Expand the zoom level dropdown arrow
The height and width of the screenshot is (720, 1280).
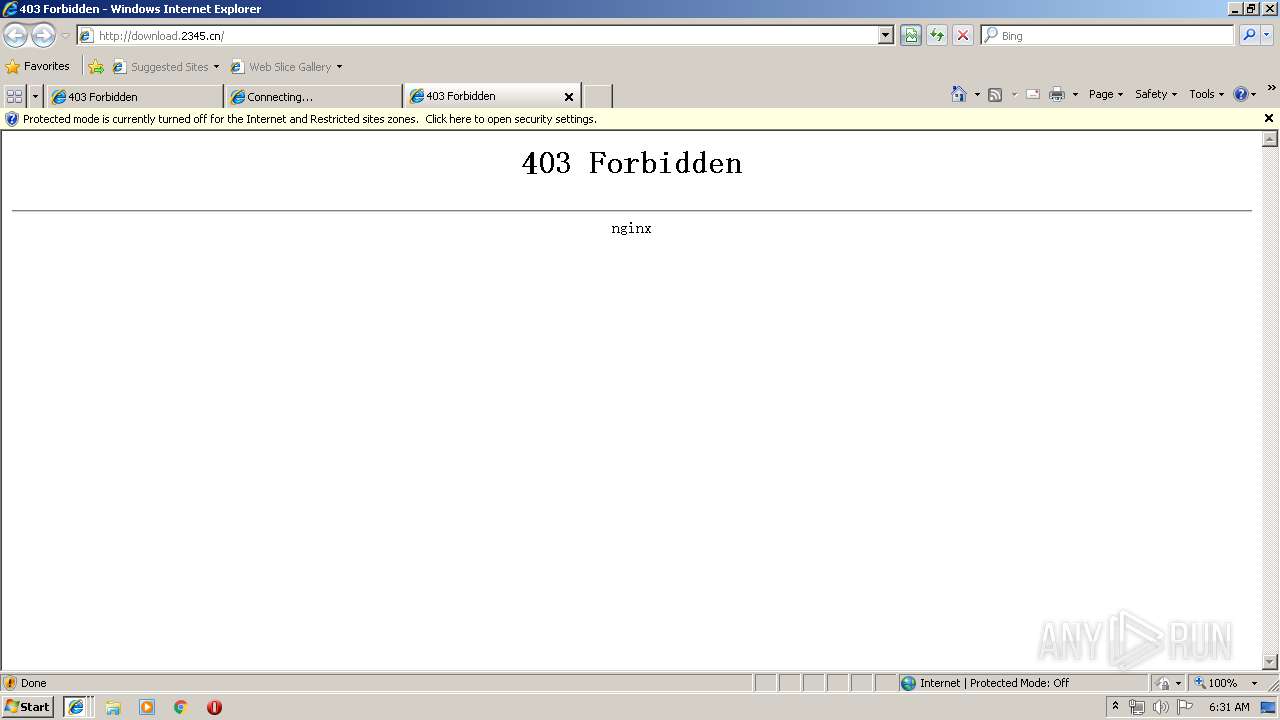tap(1254, 683)
